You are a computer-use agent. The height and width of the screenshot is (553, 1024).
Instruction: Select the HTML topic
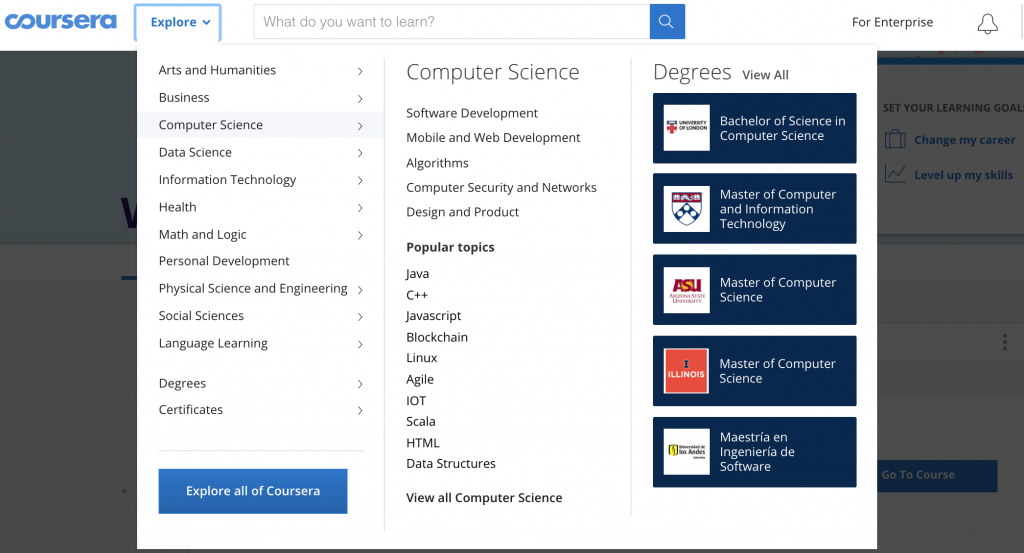tap(423, 443)
